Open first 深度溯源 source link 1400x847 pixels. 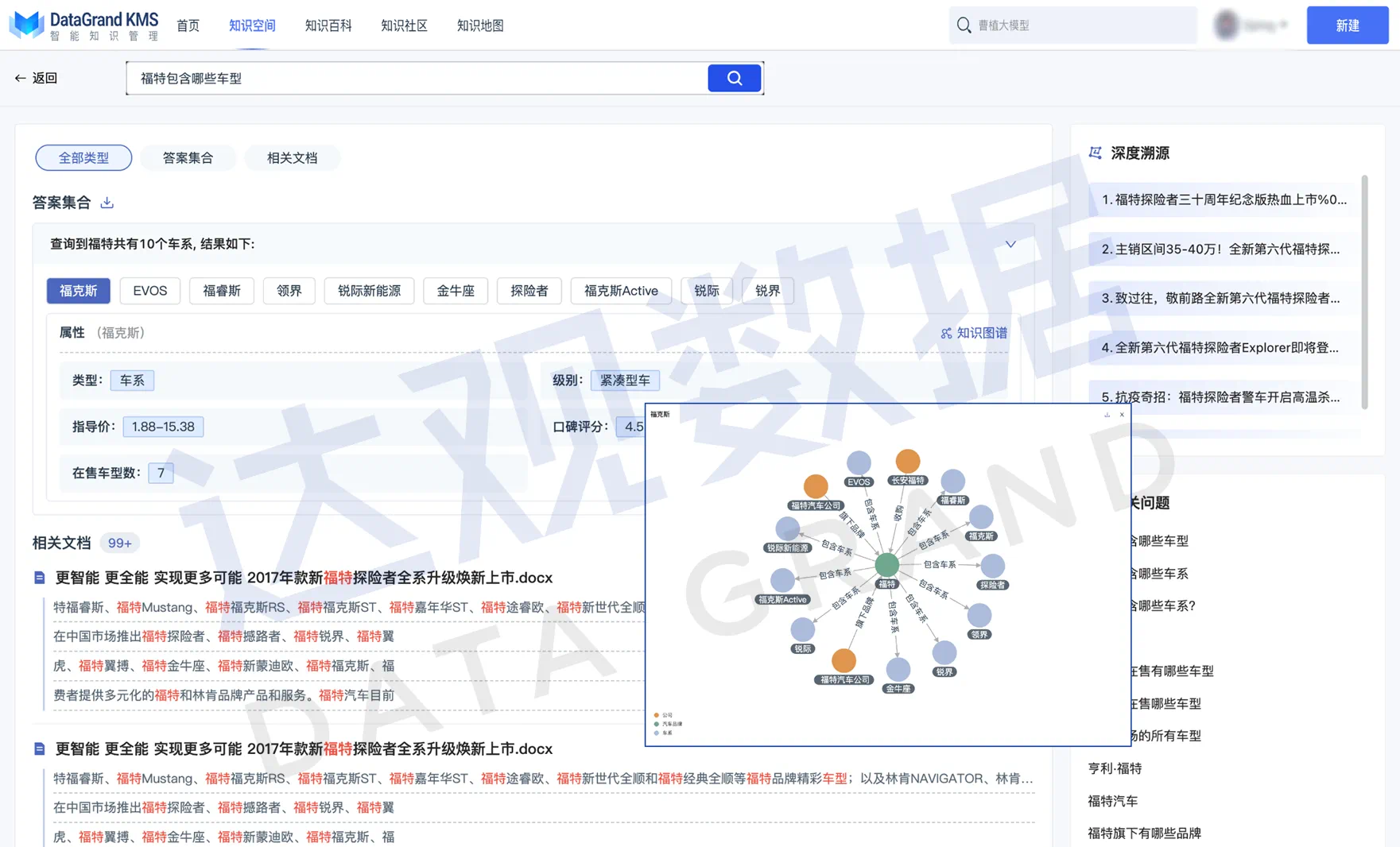tap(1224, 200)
